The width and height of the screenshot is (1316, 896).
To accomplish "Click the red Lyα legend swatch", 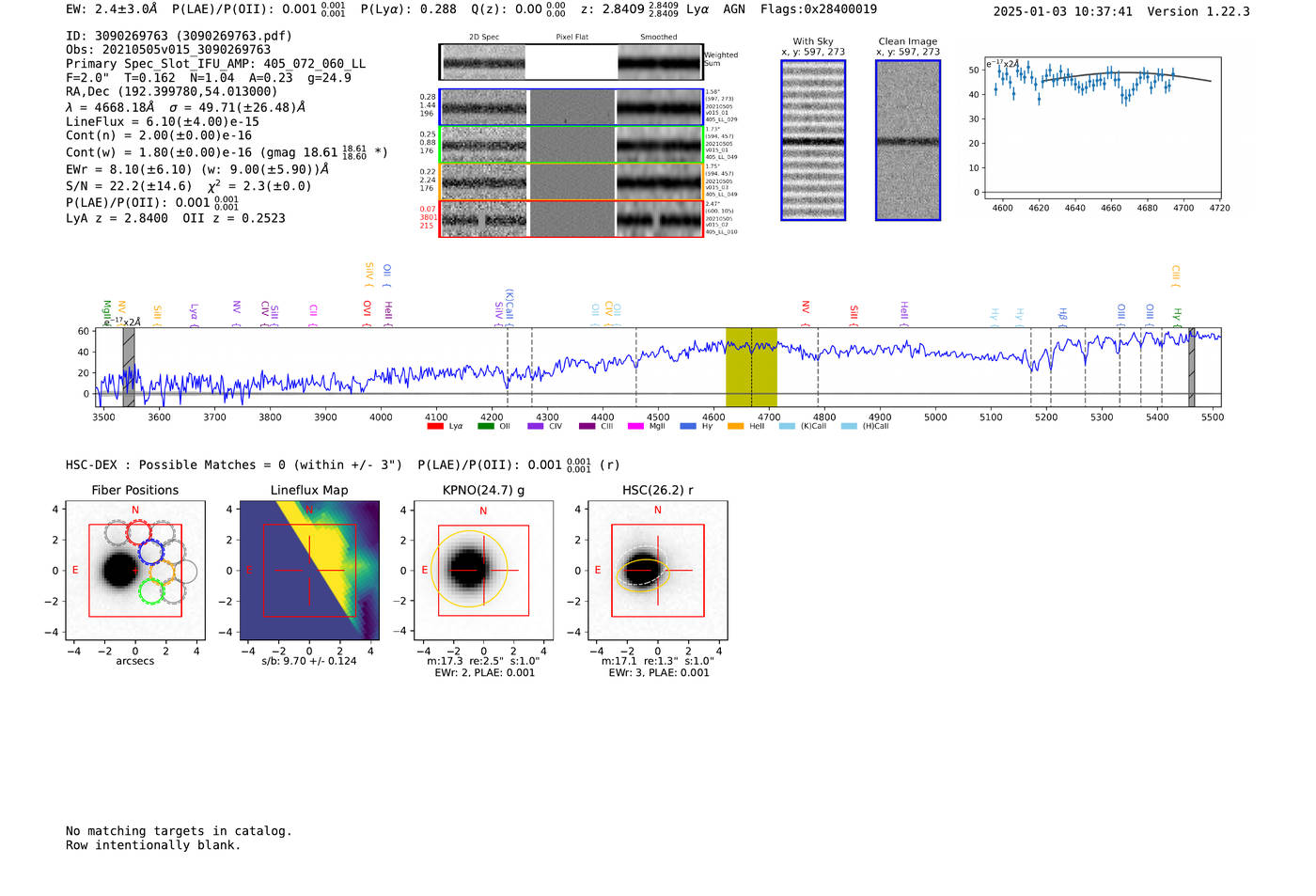I will (434, 426).
